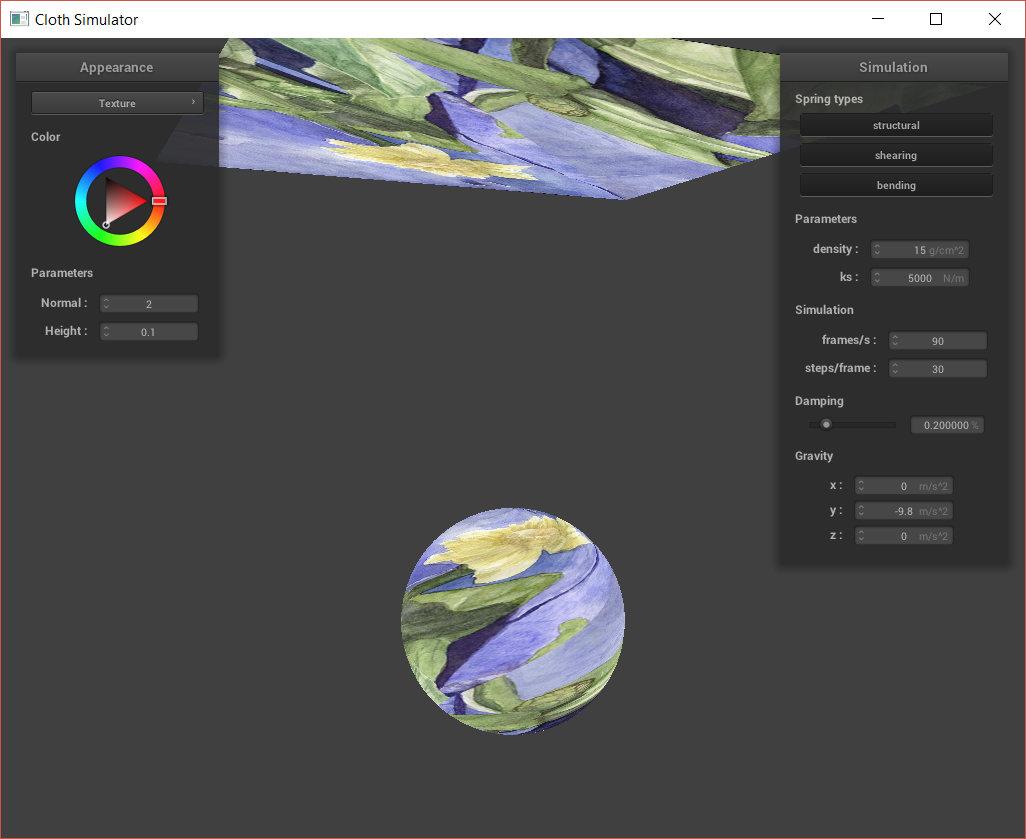Adjust the steps/frame spinner arrows
The image size is (1026, 839).
(x=895, y=368)
